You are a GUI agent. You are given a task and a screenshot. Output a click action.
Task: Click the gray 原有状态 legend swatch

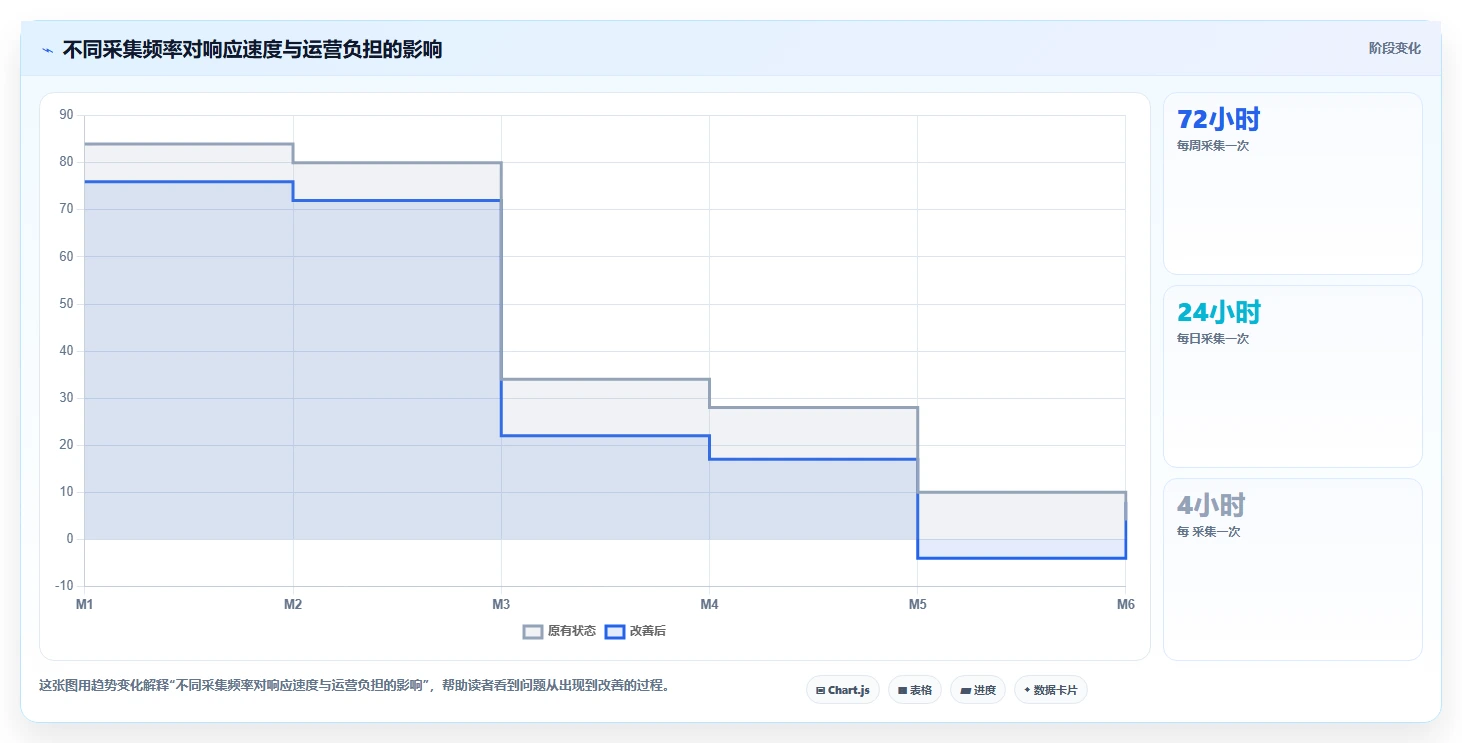pyautogui.click(x=533, y=631)
